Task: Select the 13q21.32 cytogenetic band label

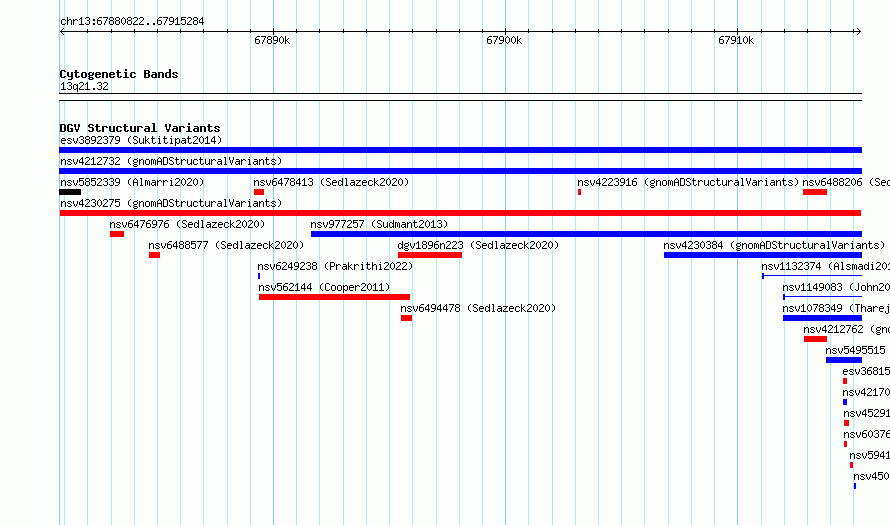Action: point(84,86)
